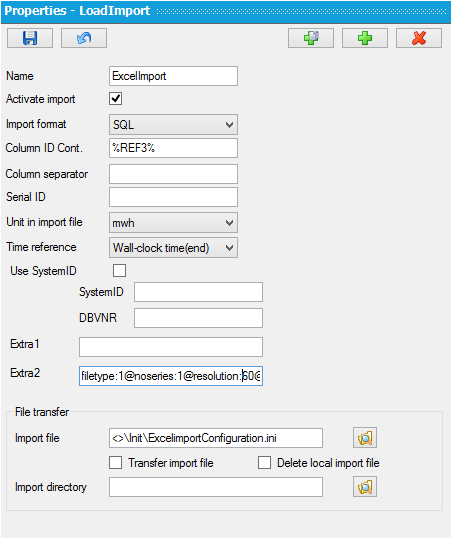The width and height of the screenshot is (452, 539).
Task: Click the copy entry plus icon
Action: 311,38
